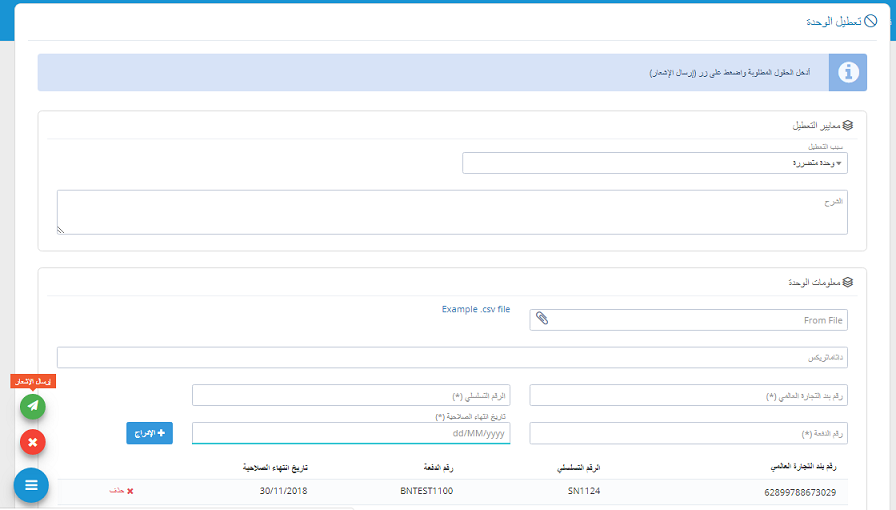Click the رقم الدفعة batch number field
This screenshot has height=510, width=896.
pos(688,433)
